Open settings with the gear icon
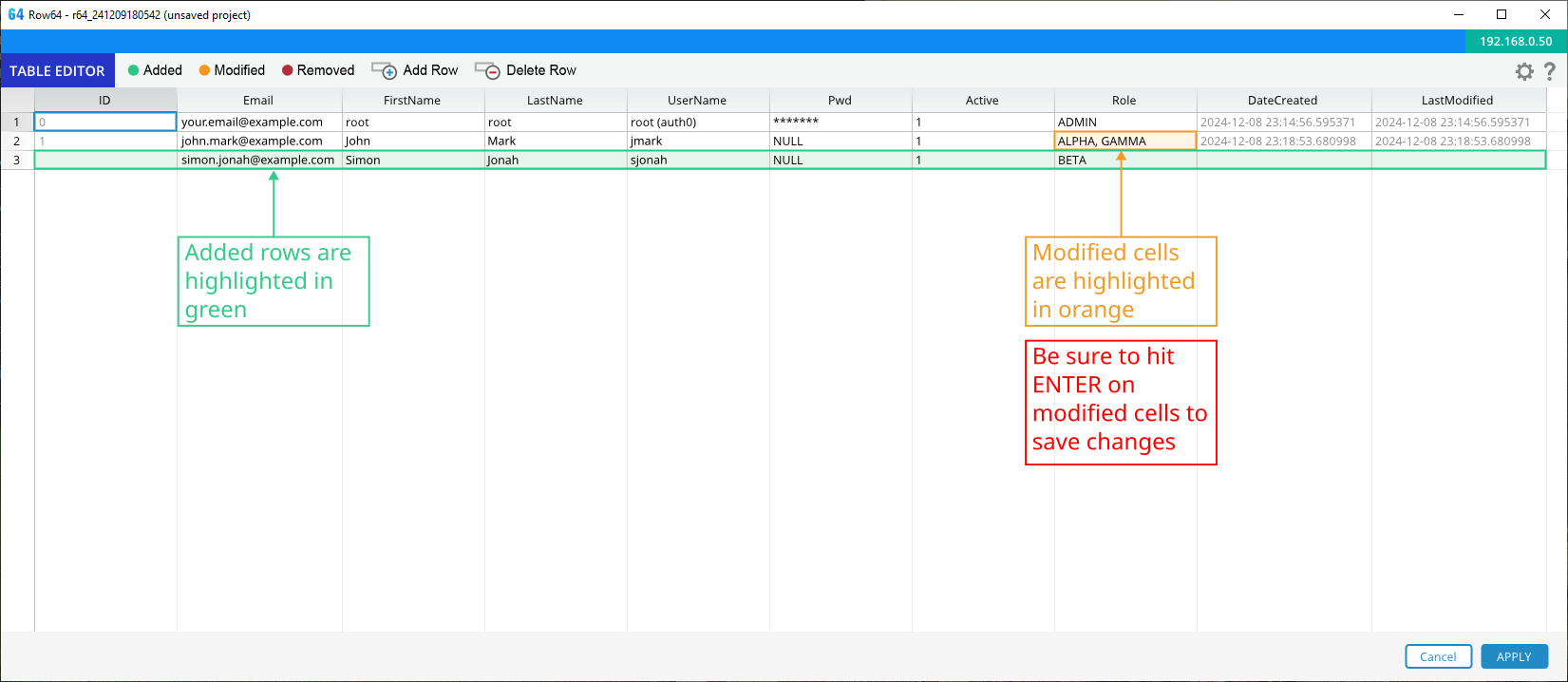Screen dimensions: 1568x682 (1524, 71)
